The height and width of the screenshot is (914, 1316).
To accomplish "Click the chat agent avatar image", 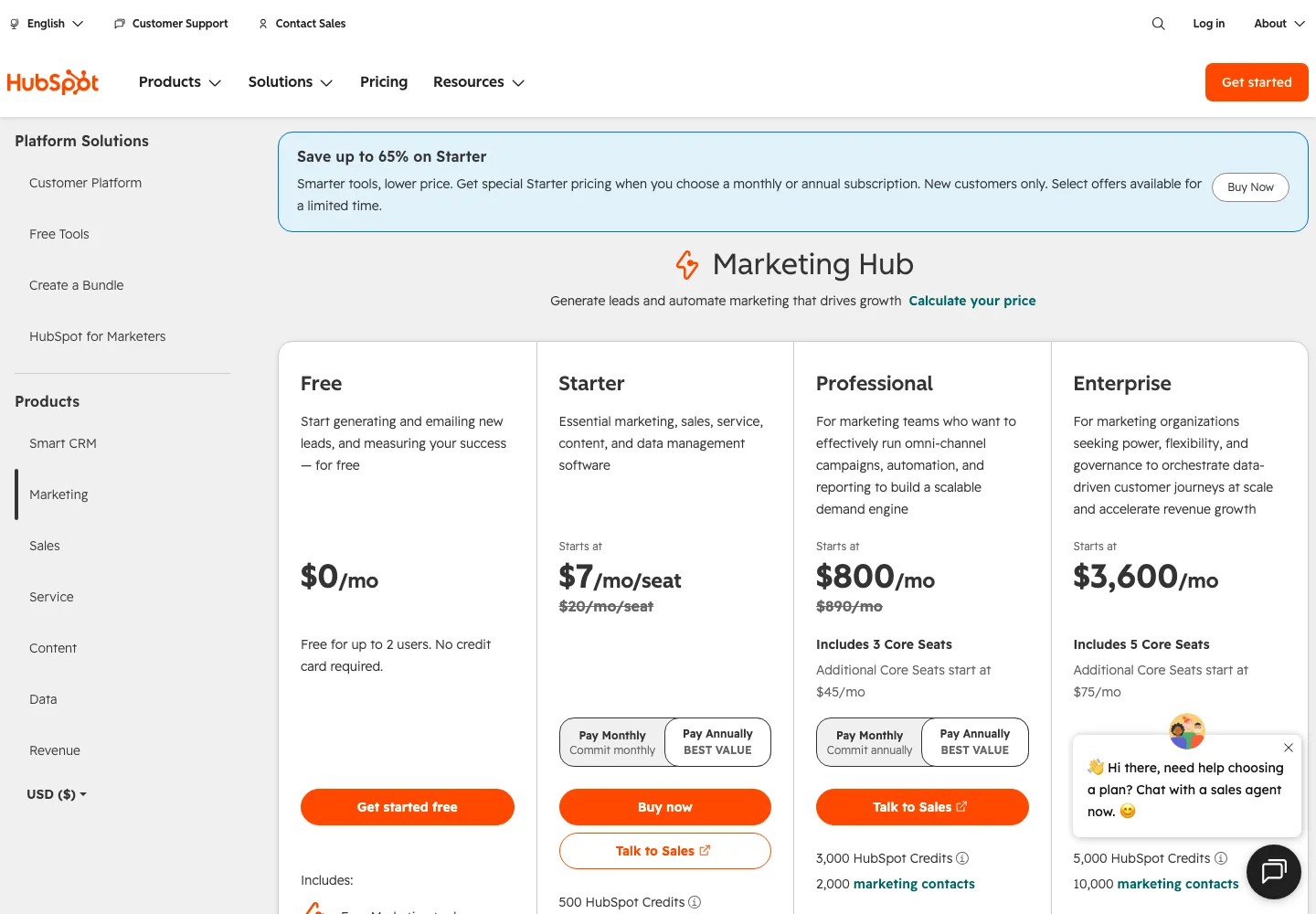I will click(1187, 731).
